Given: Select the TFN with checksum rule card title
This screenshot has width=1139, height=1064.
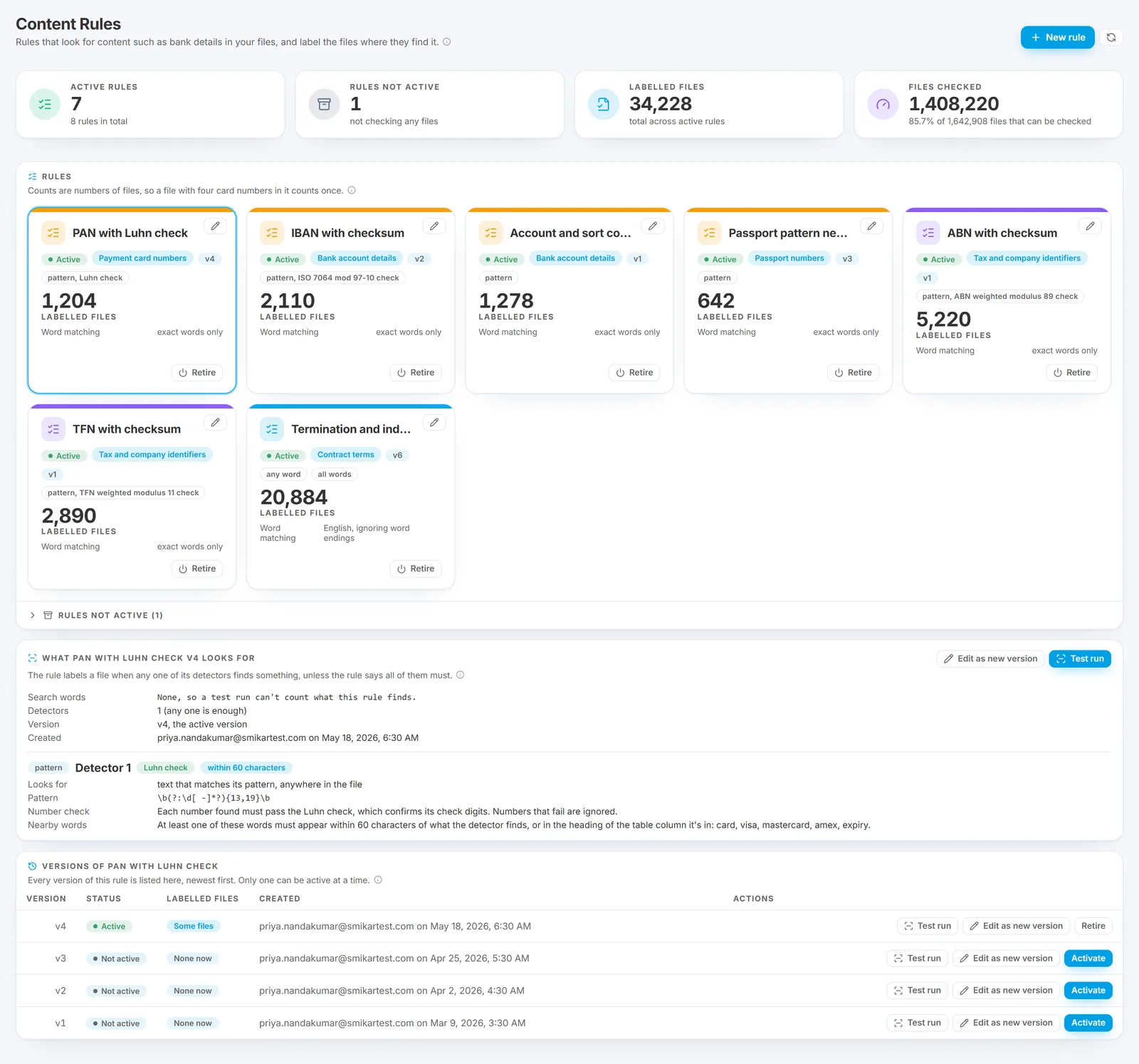Looking at the screenshot, I should [x=127, y=430].
